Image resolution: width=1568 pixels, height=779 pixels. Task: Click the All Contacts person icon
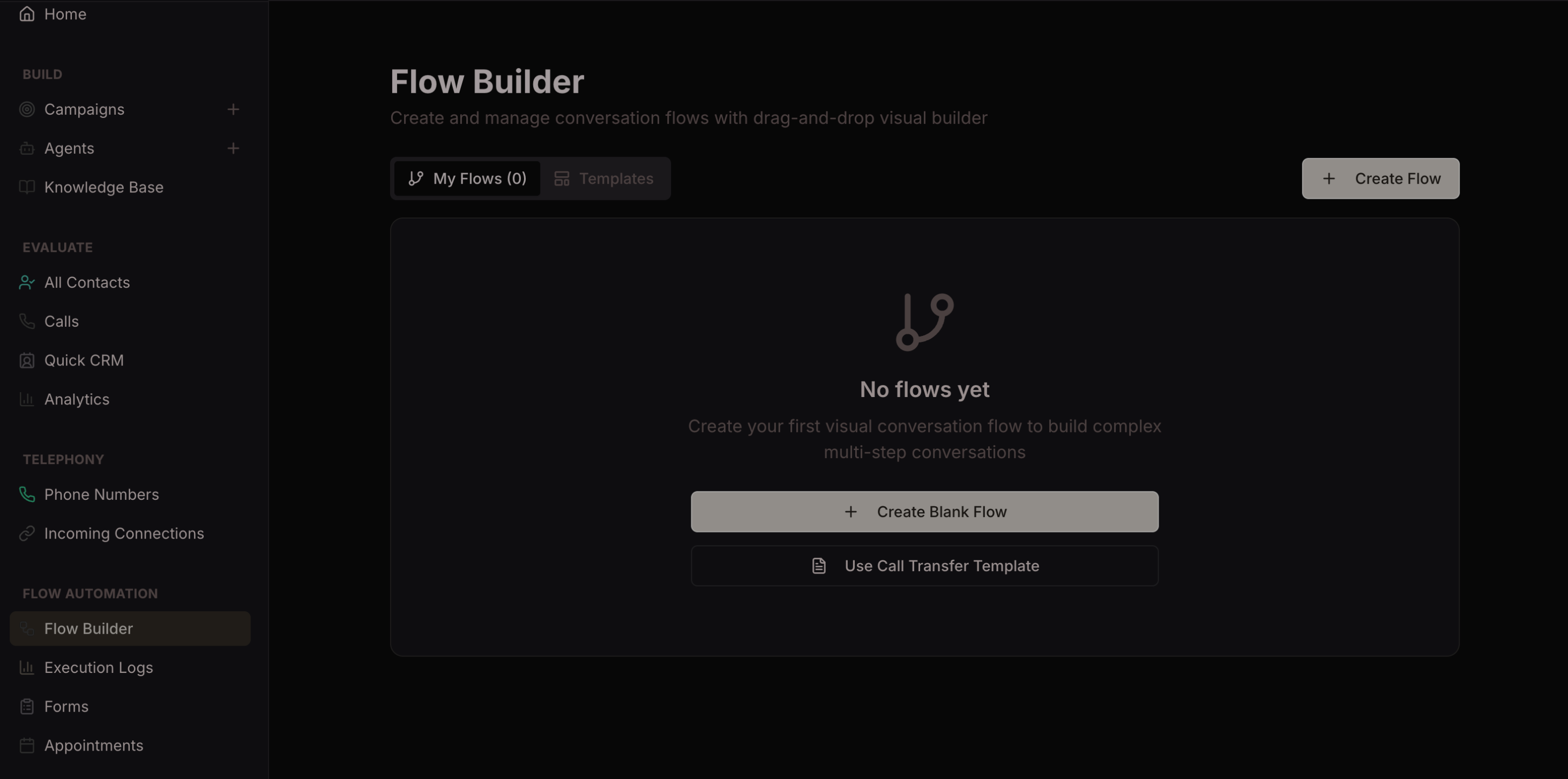coord(27,282)
